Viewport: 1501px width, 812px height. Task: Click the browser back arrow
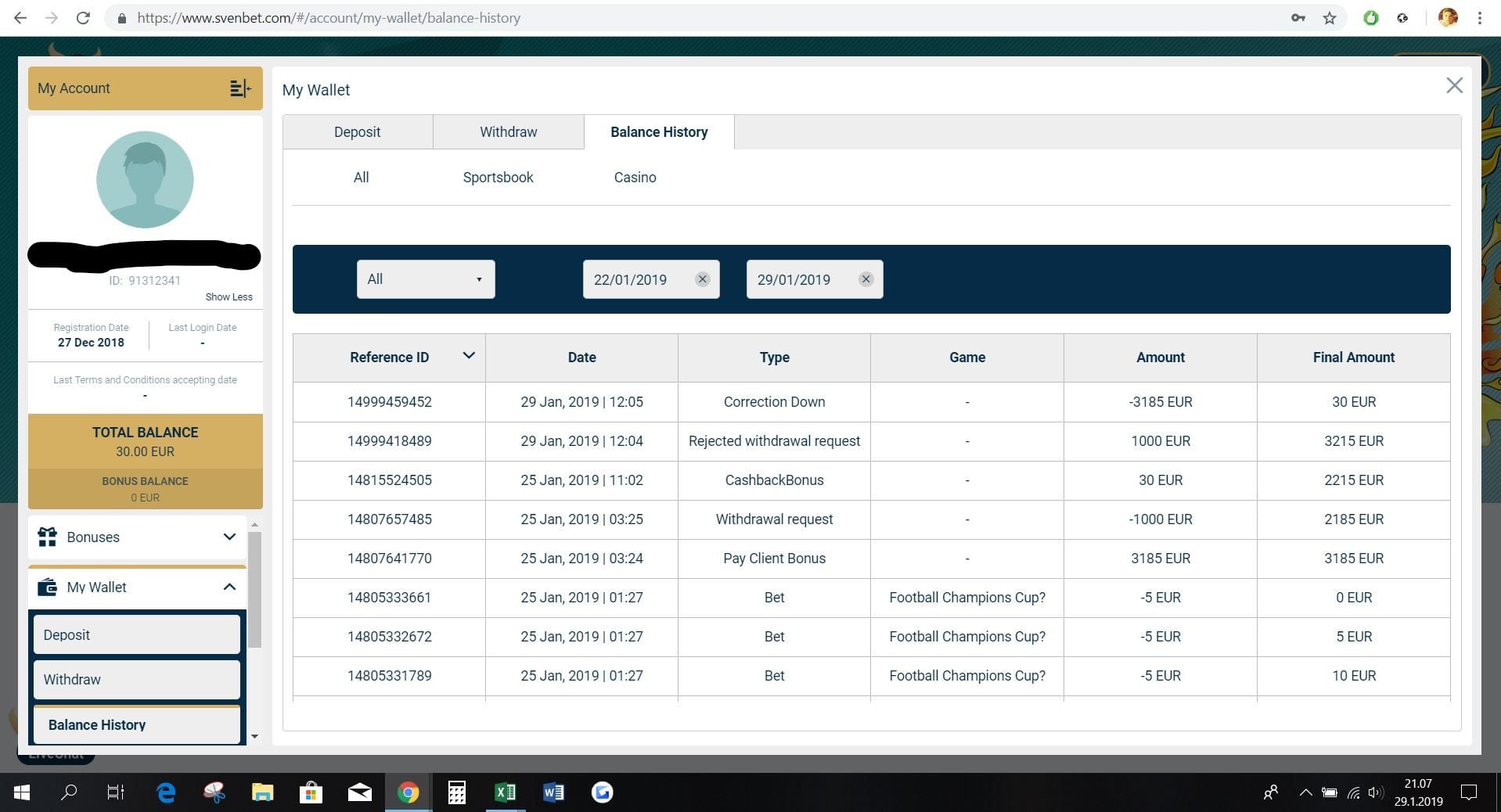[20, 17]
